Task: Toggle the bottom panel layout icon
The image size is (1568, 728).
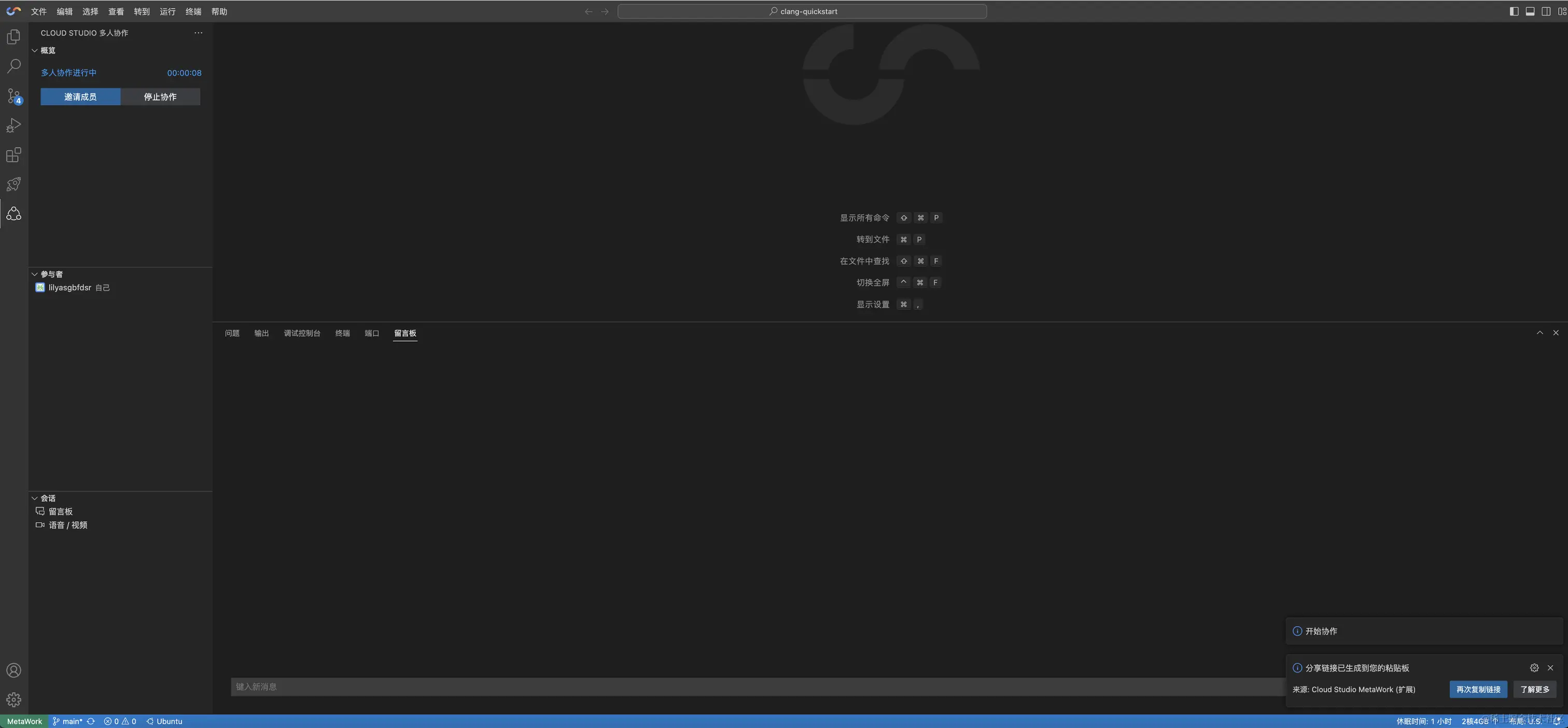Action: click(x=1530, y=11)
